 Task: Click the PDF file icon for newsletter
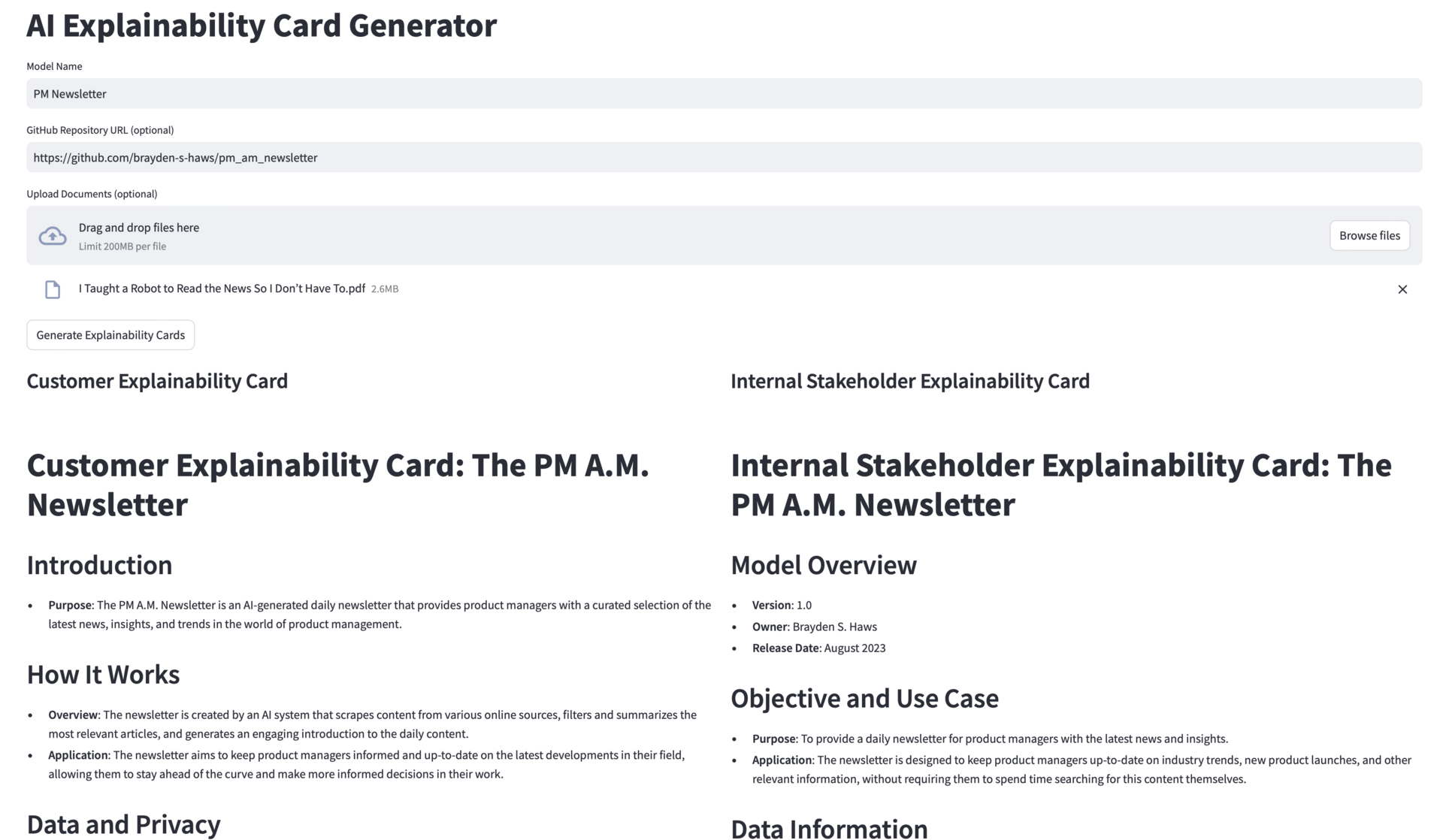point(53,289)
